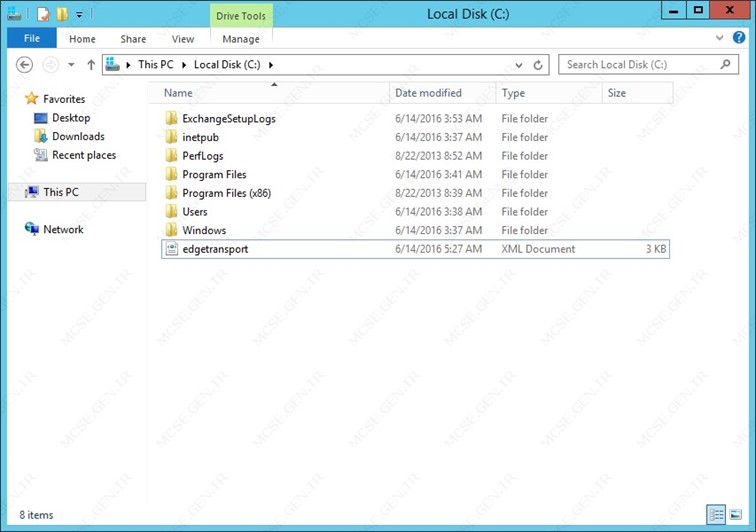The width and height of the screenshot is (756, 532).
Task: Click the Windows folder name
Action: point(204,231)
